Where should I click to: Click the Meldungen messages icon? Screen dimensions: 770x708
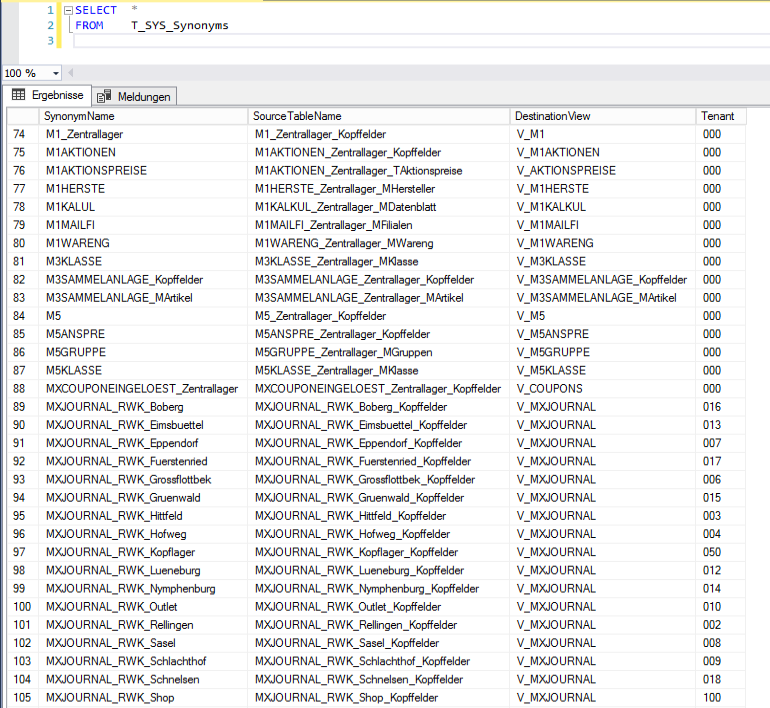coord(104,96)
